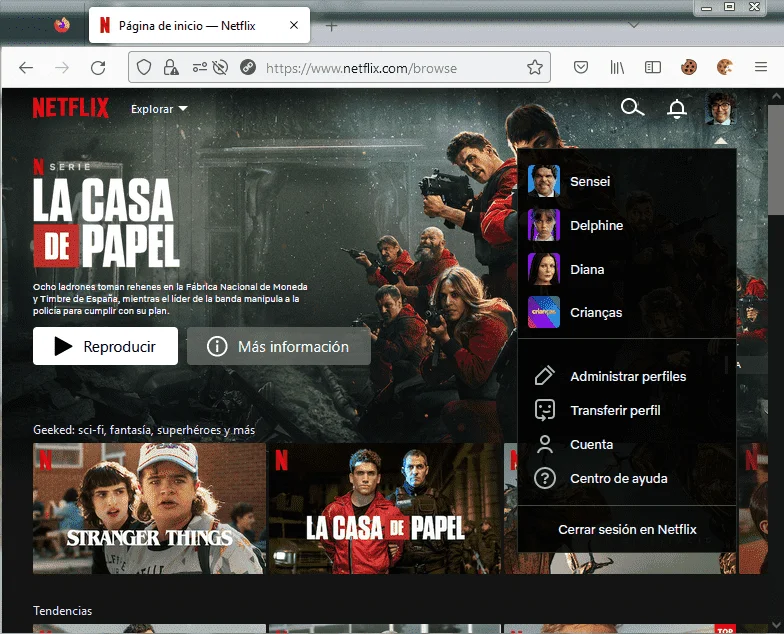Click the Netflix logo
Image resolution: width=784 pixels, height=634 pixels.
70,108
